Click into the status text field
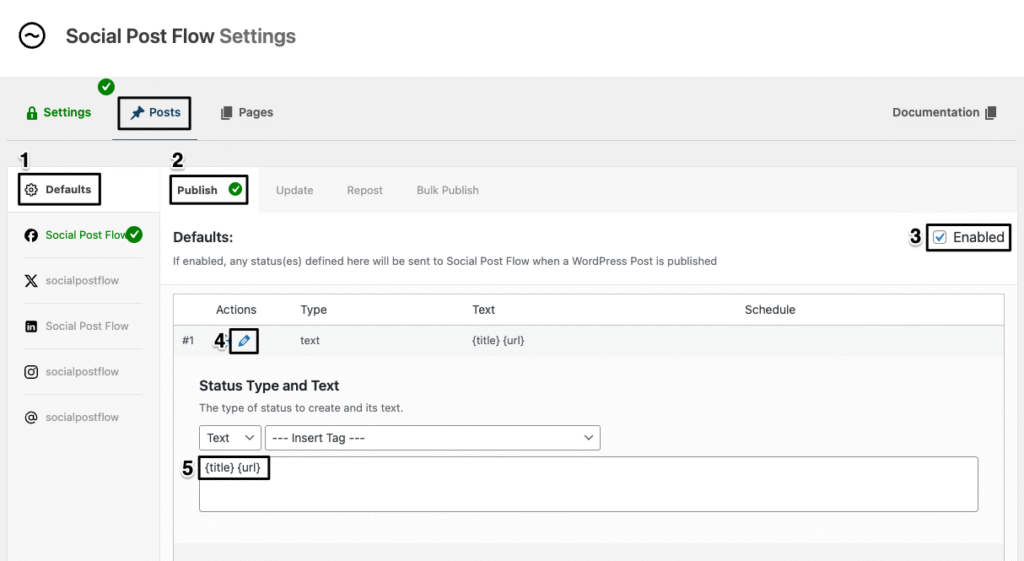 tap(588, 484)
